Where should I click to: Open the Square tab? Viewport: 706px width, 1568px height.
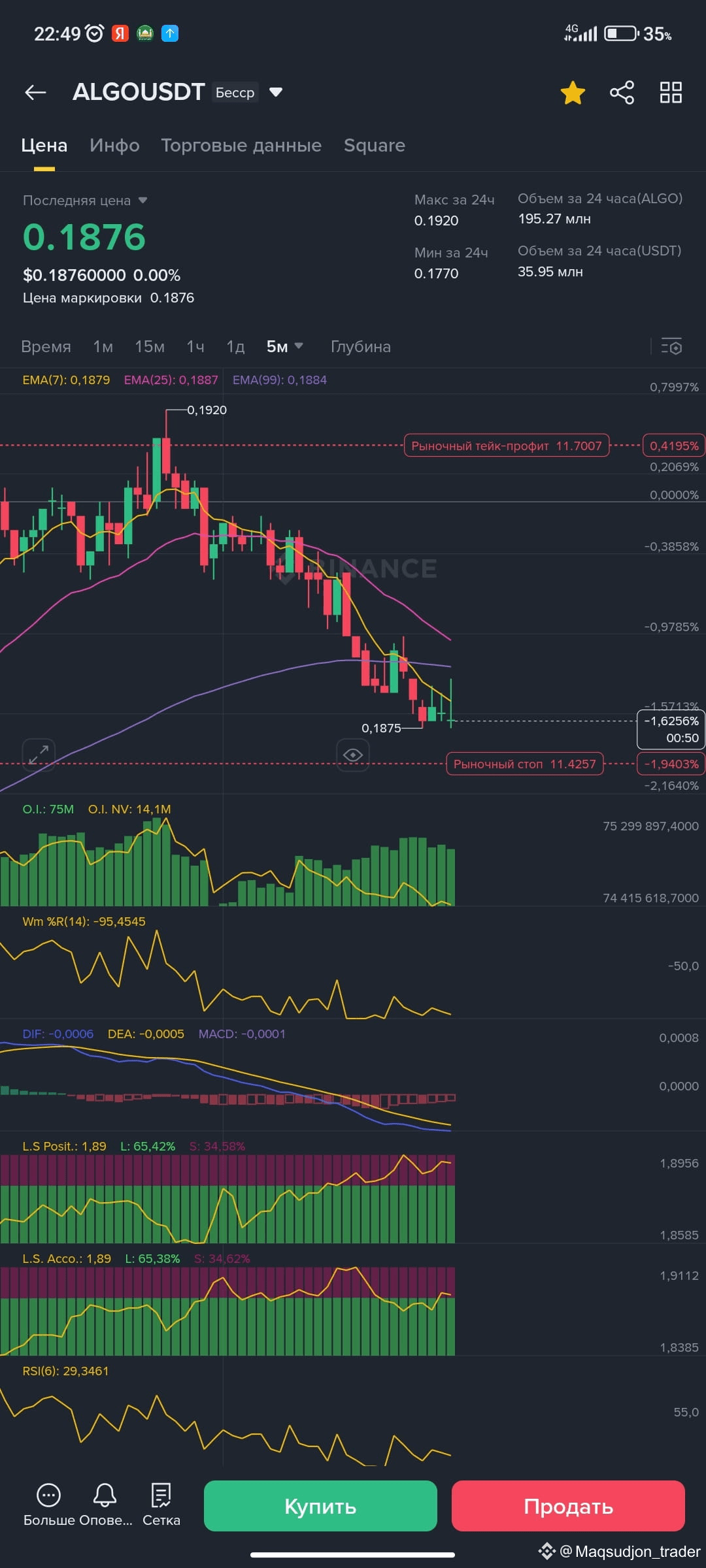[375, 145]
